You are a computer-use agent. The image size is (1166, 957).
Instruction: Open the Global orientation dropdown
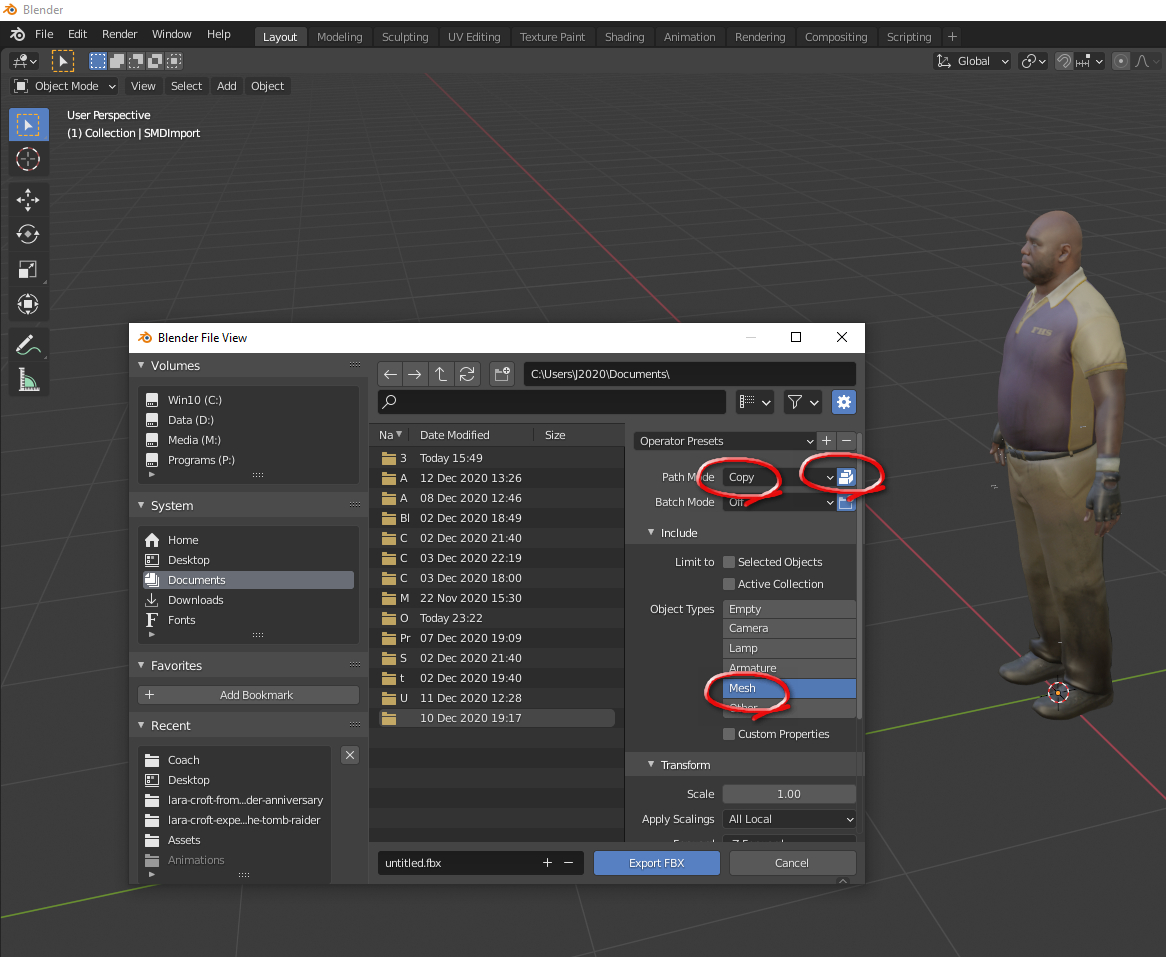(x=972, y=61)
